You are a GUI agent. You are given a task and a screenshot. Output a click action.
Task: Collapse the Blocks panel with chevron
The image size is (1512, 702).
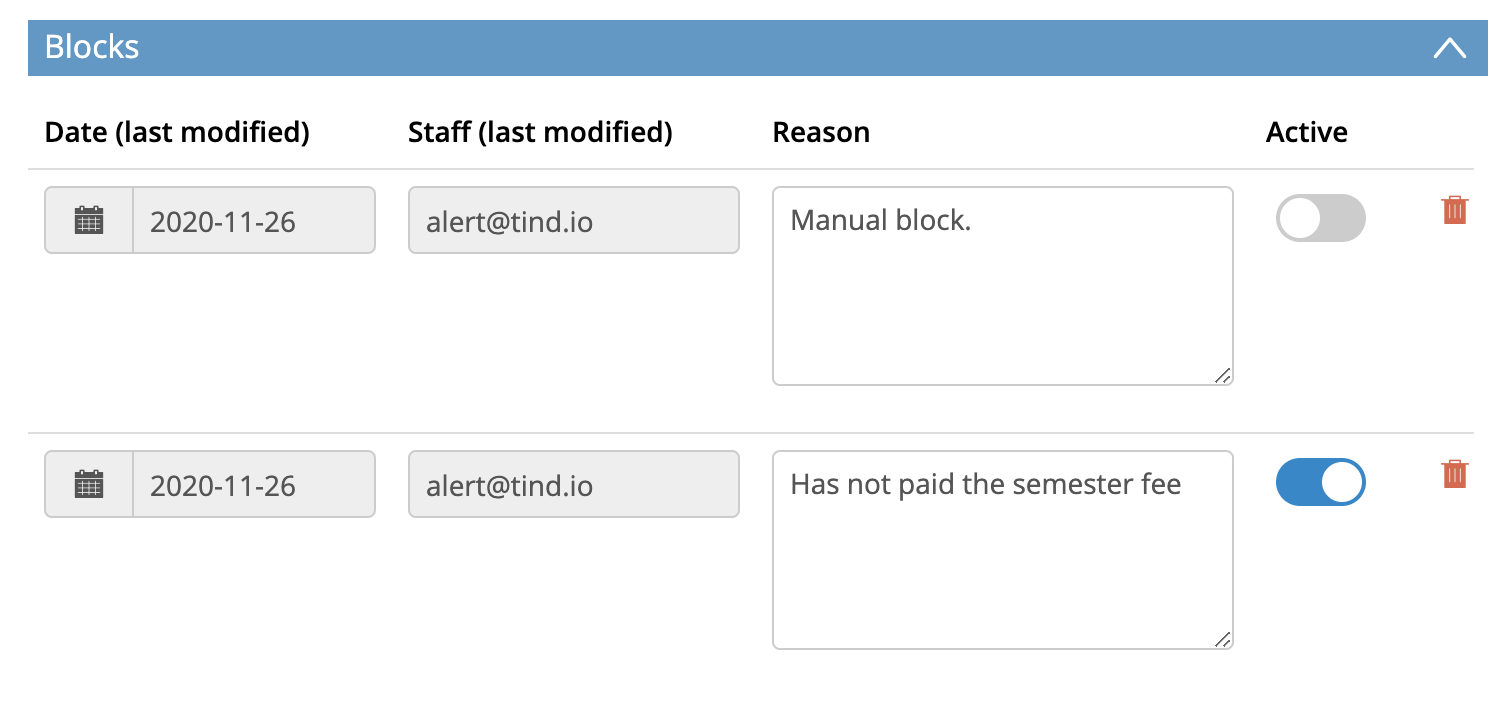(1449, 47)
